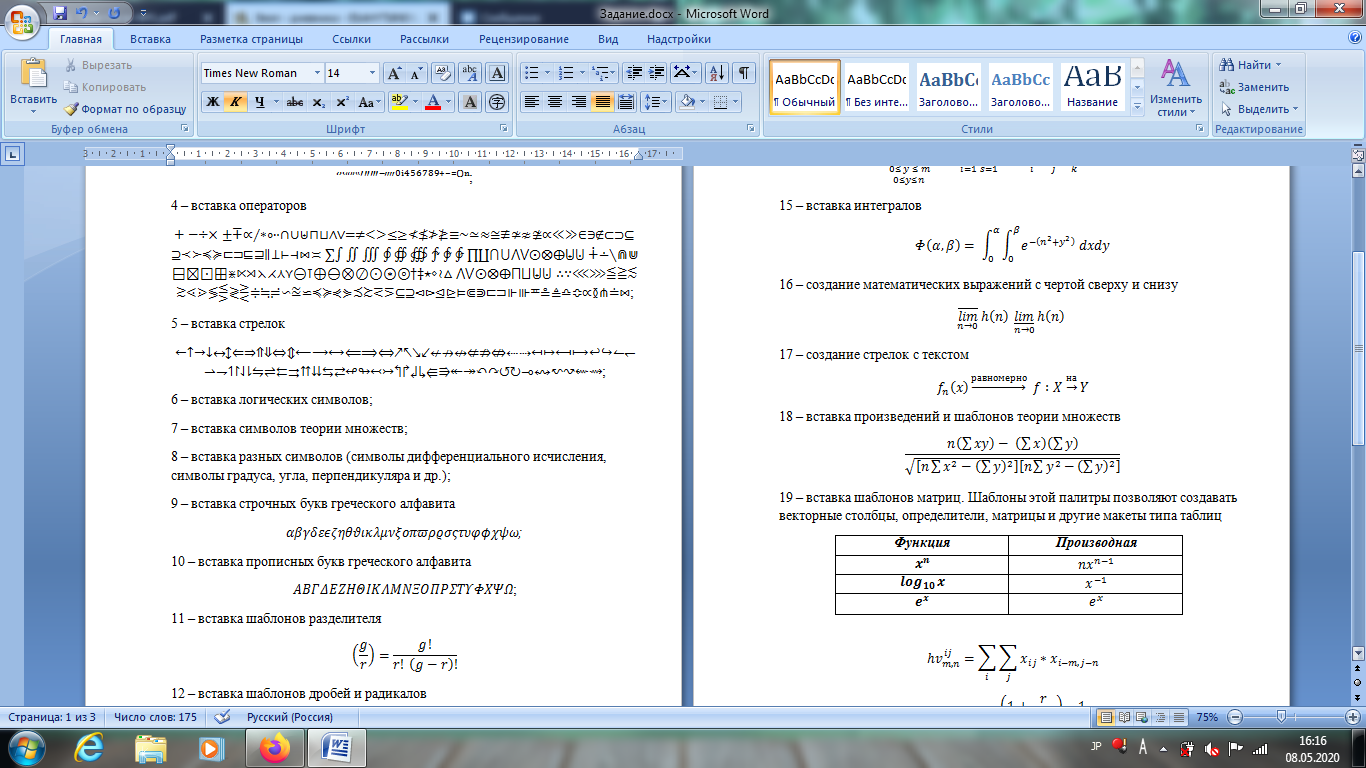
Task: Align text right
Action: click(x=579, y=102)
